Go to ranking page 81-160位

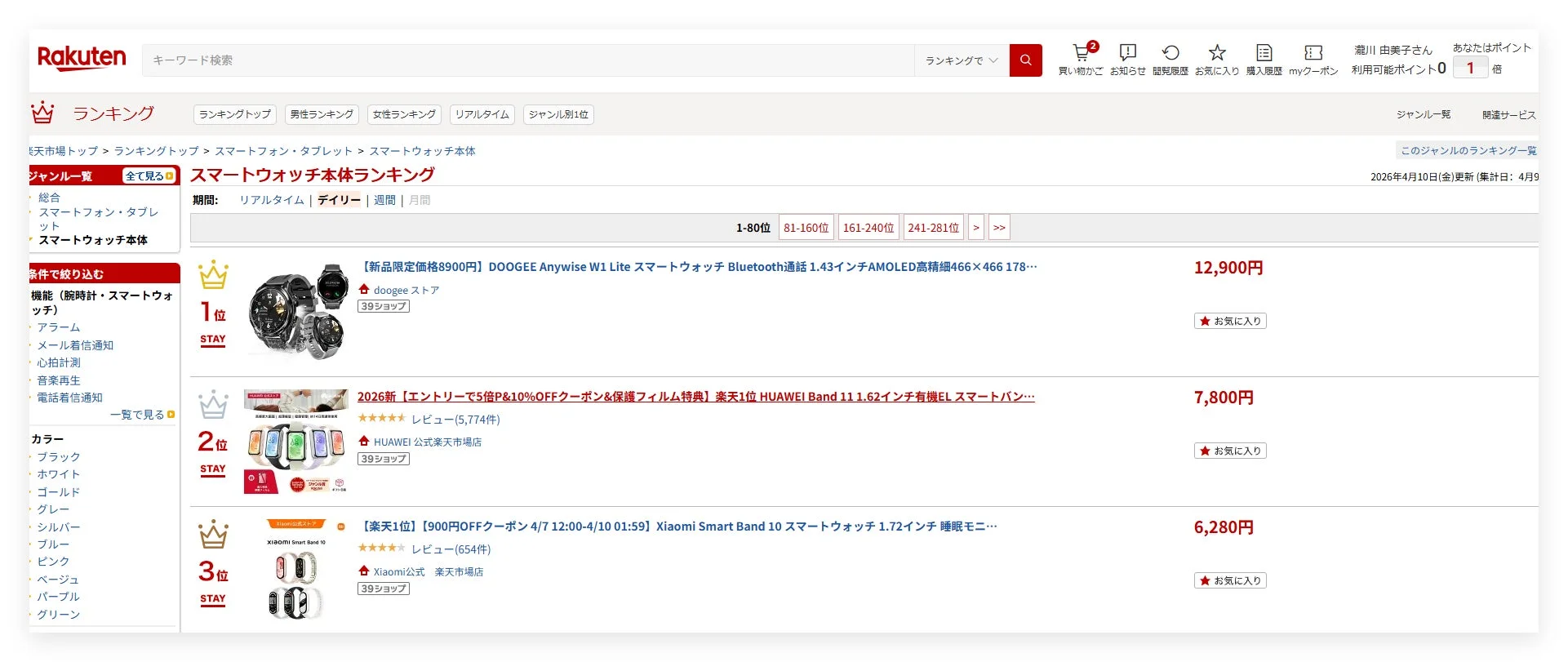[x=806, y=228]
